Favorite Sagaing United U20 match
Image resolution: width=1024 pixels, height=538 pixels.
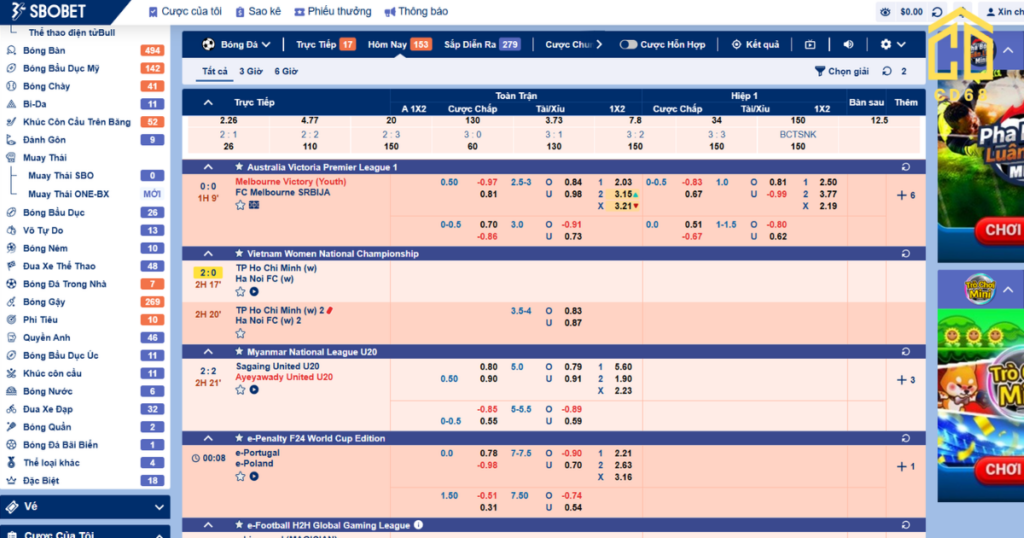tap(240, 390)
